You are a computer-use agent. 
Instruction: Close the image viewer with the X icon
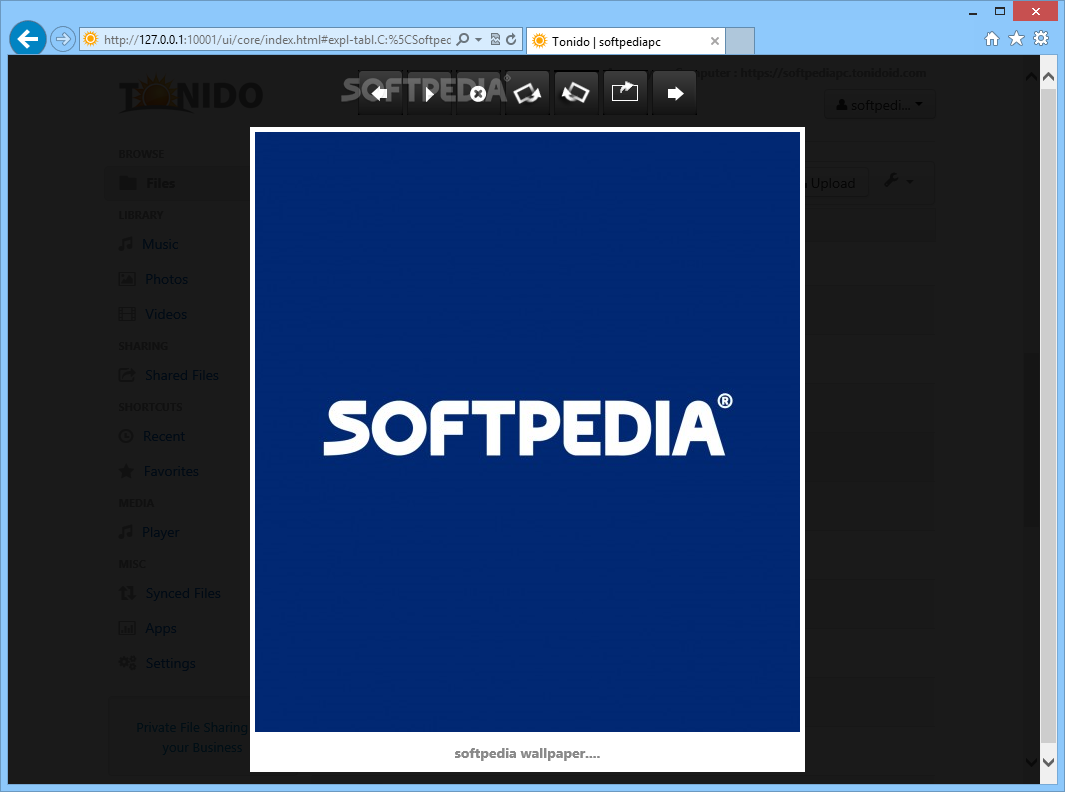(478, 93)
